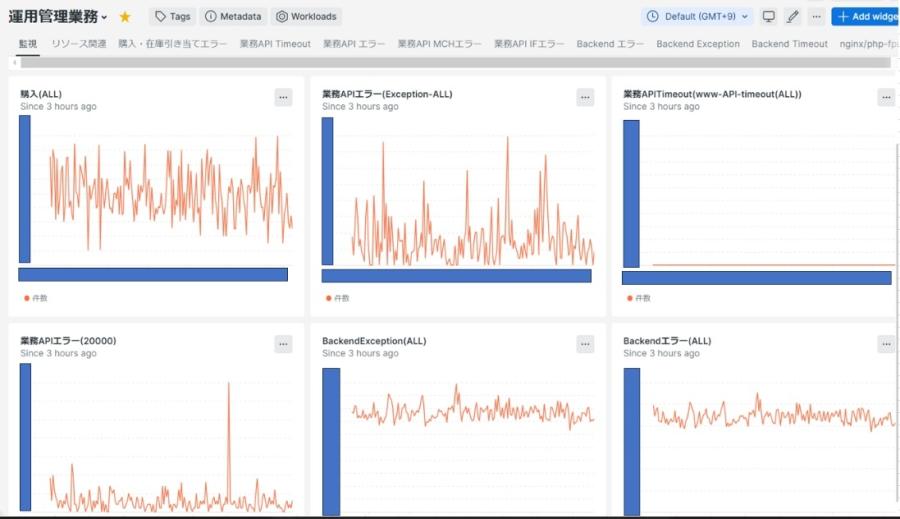The width and height of the screenshot is (900, 519).
Task: Toggle 件数 legend in 業務APIエラー(Exception-ALL) chart
Action: 338,298
